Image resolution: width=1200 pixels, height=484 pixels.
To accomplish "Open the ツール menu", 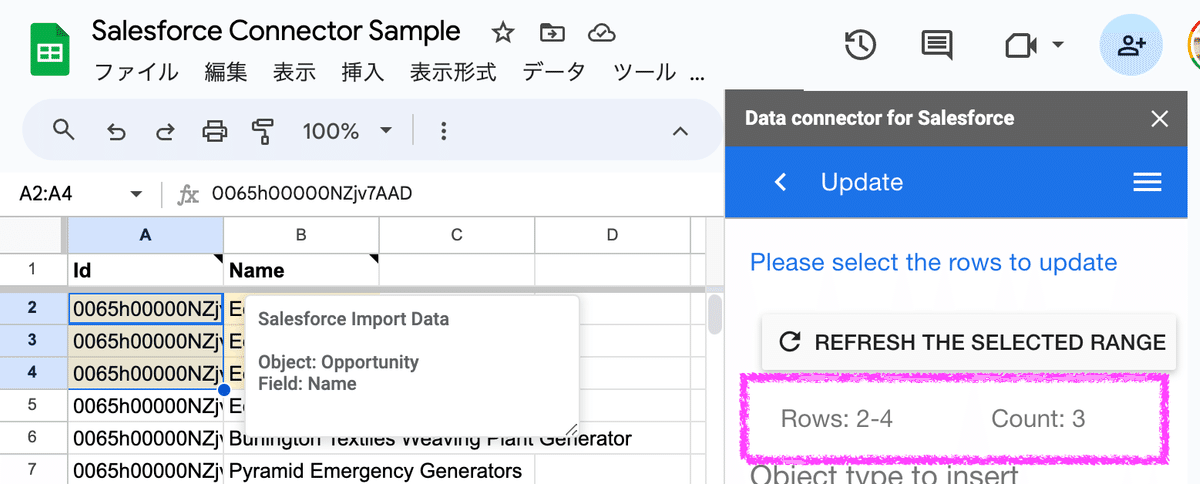I will coord(644,72).
